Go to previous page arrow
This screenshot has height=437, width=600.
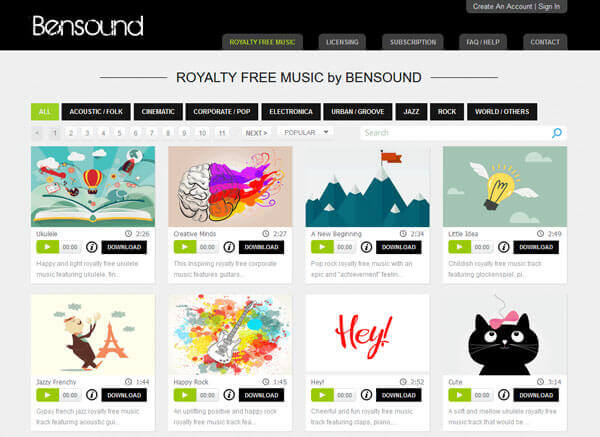[37, 133]
